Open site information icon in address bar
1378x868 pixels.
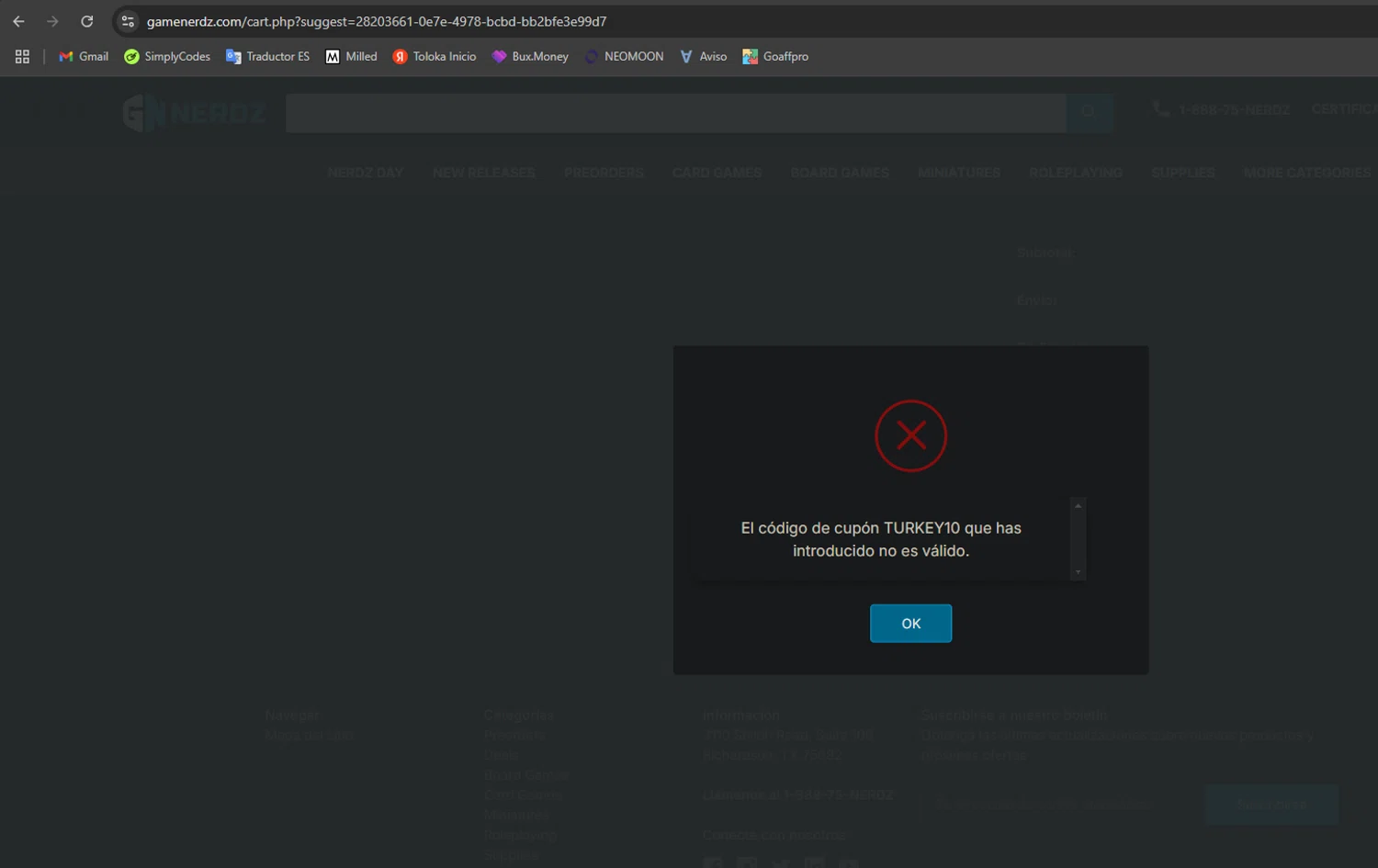(128, 21)
